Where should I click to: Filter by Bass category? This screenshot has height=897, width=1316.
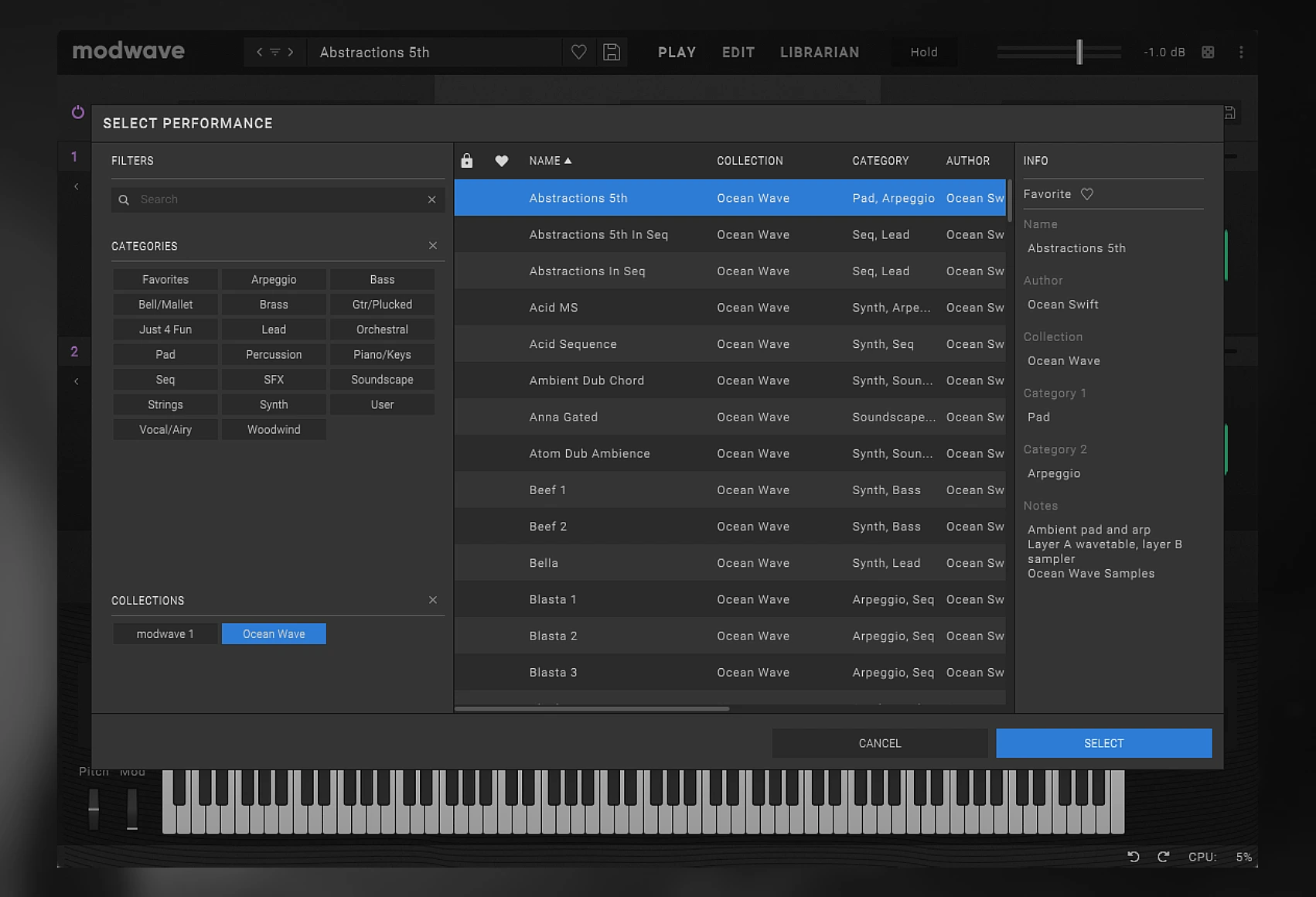click(382, 279)
